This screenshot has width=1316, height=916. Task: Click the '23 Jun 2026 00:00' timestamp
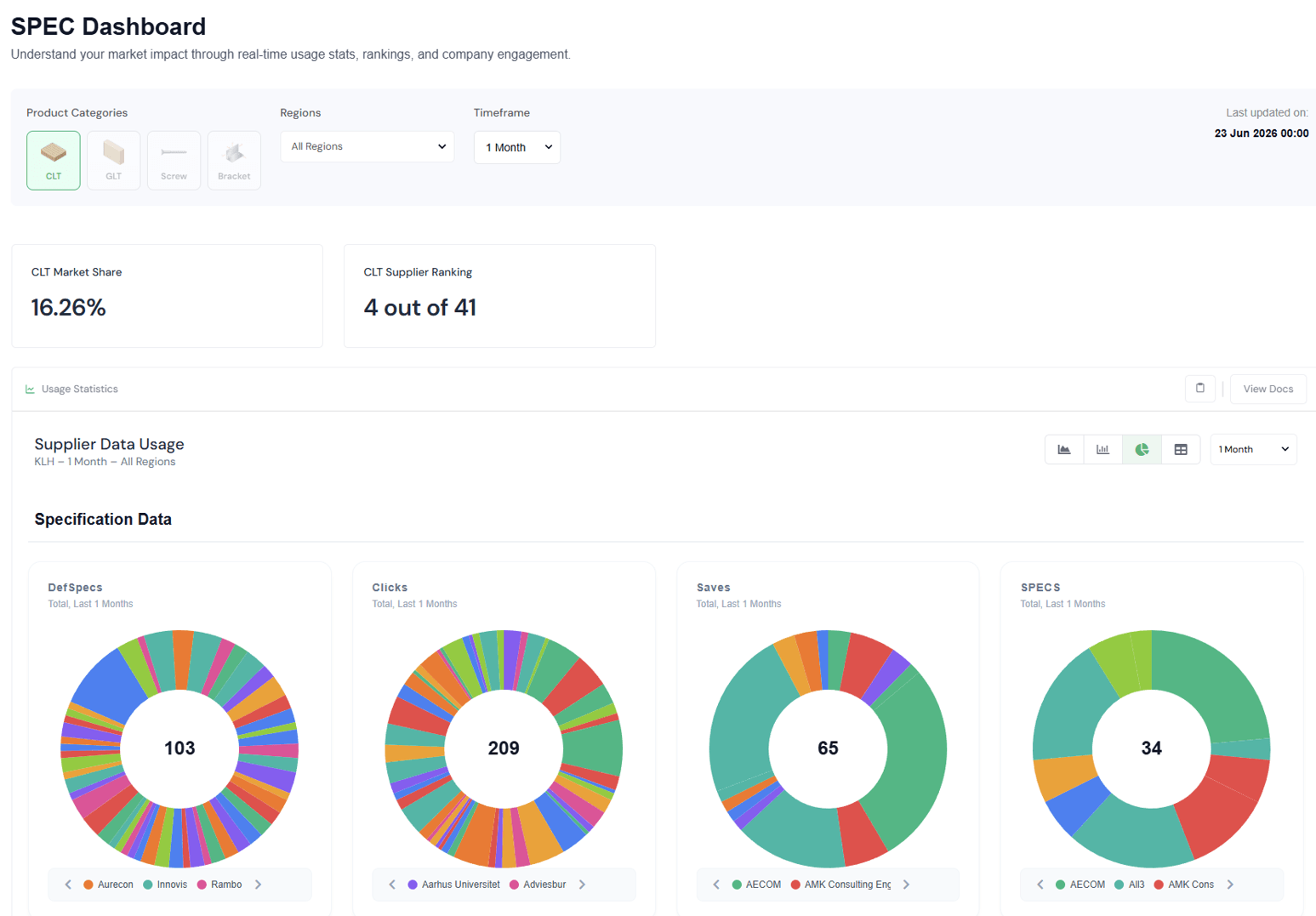[x=1262, y=134]
